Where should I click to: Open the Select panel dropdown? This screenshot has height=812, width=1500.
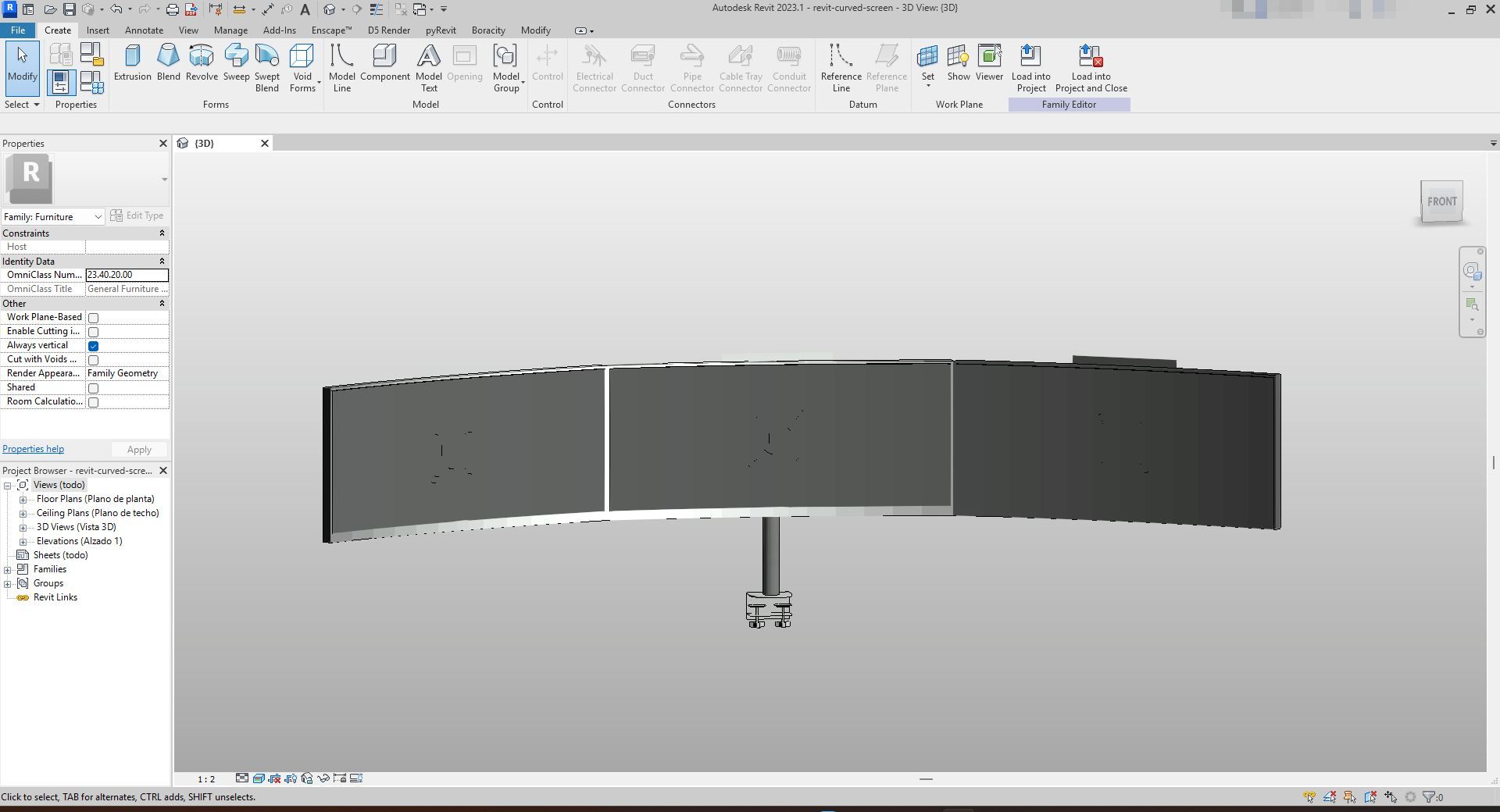[x=22, y=104]
